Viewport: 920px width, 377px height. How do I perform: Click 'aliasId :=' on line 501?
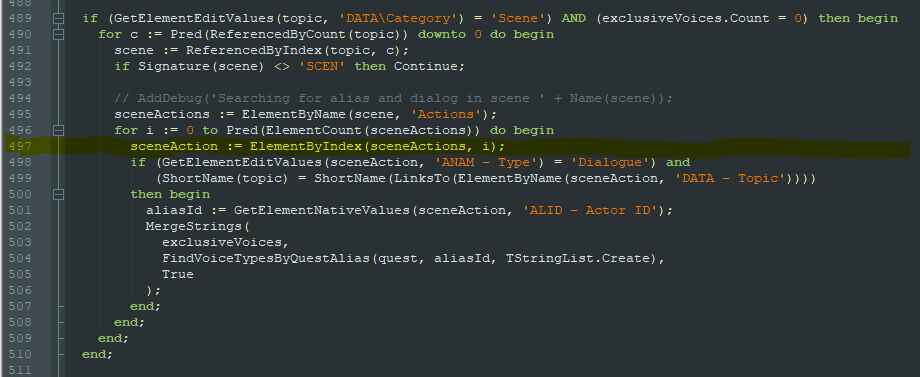pos(186,210)
